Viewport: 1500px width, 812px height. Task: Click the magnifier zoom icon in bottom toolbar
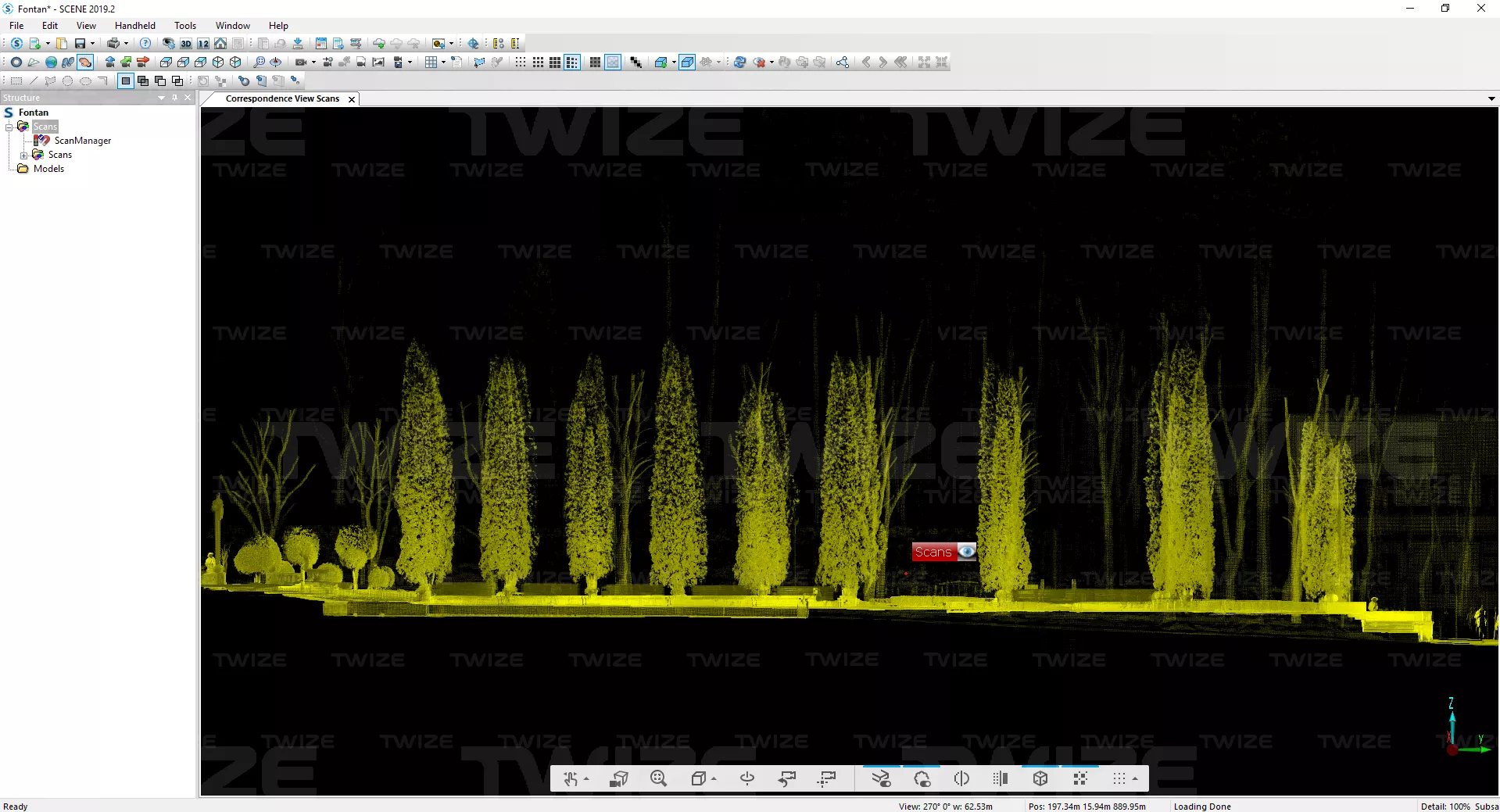click(658, 778)
